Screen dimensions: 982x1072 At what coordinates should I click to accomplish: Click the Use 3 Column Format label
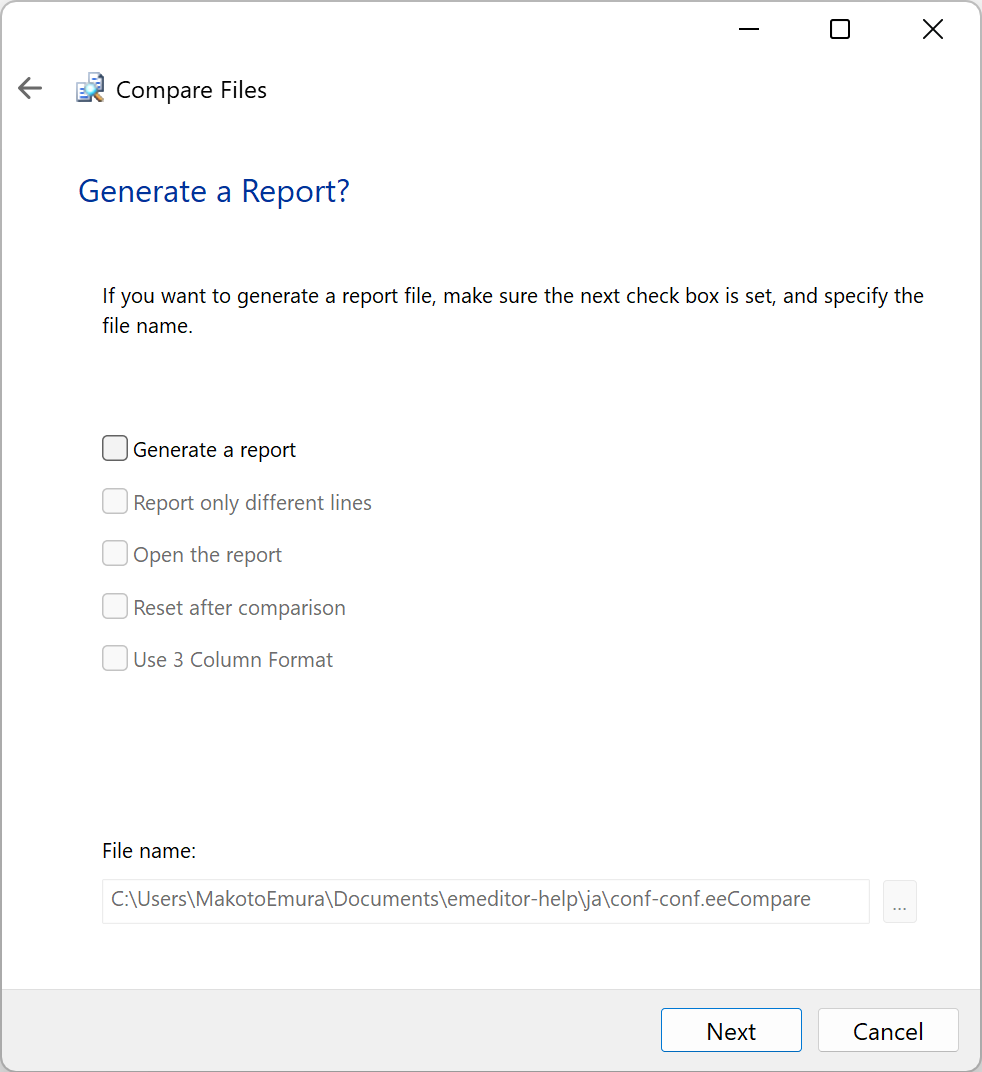click(x=233, y=660)
